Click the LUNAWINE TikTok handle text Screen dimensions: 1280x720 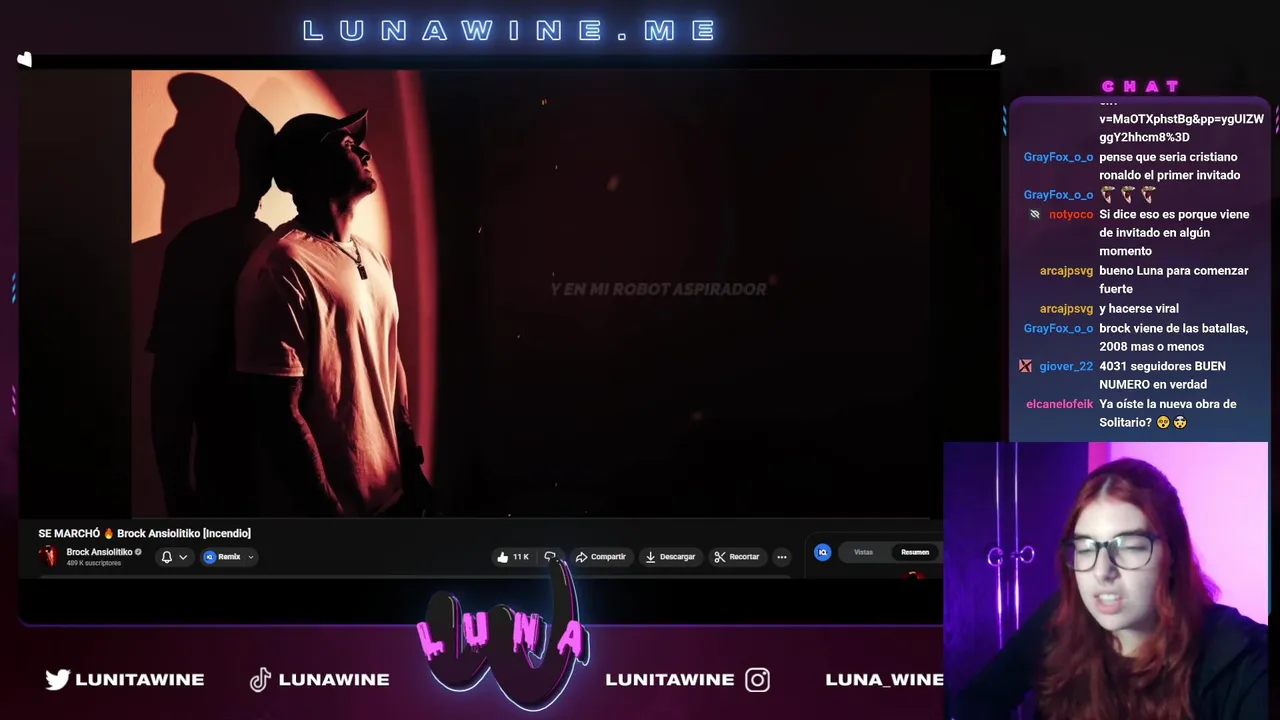334,680
